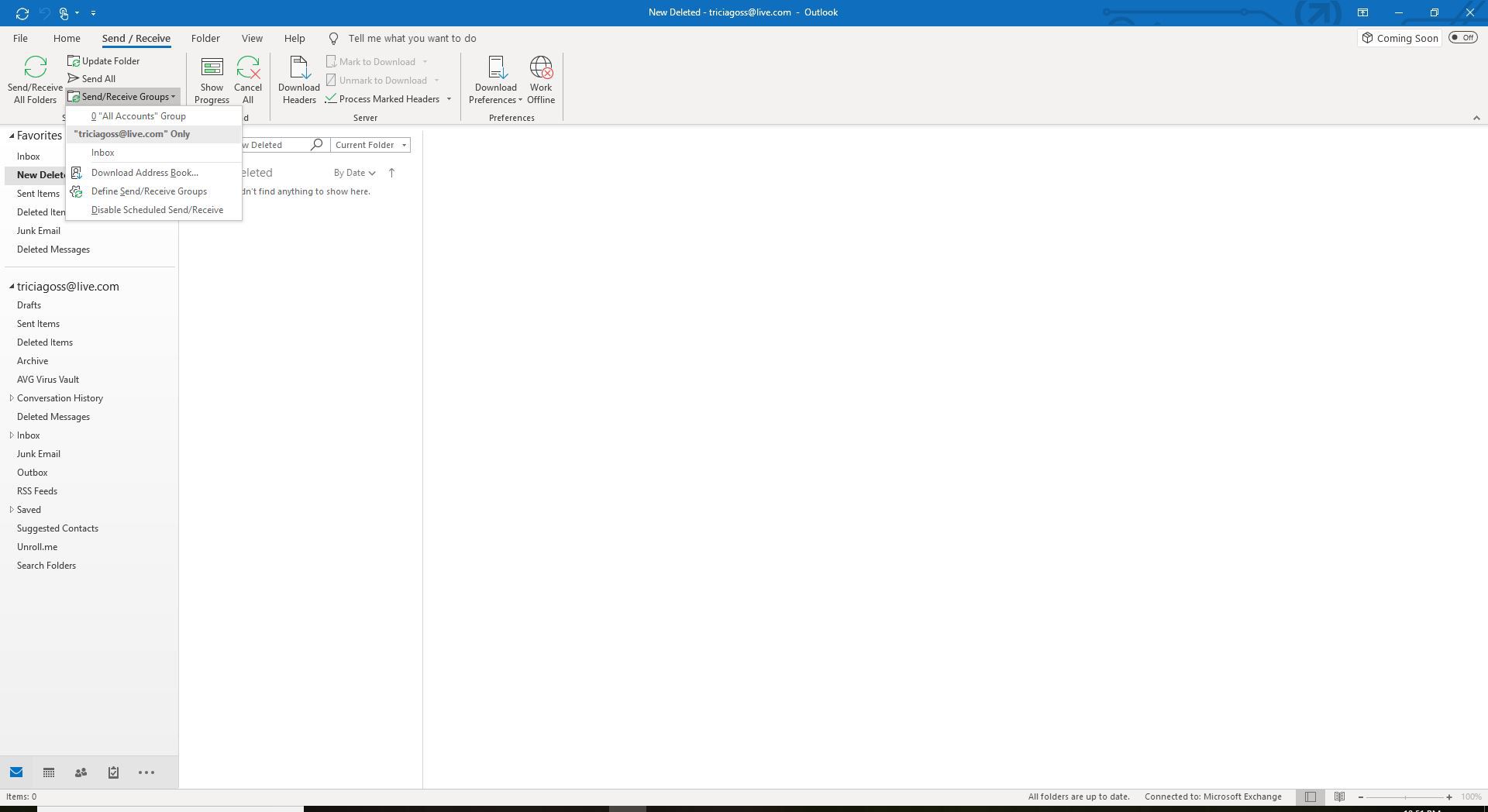Viewport: 1488px width, 812px height.
Task: Open Customize Quick Access Toolbar arrow
Action: coord(93,13)
